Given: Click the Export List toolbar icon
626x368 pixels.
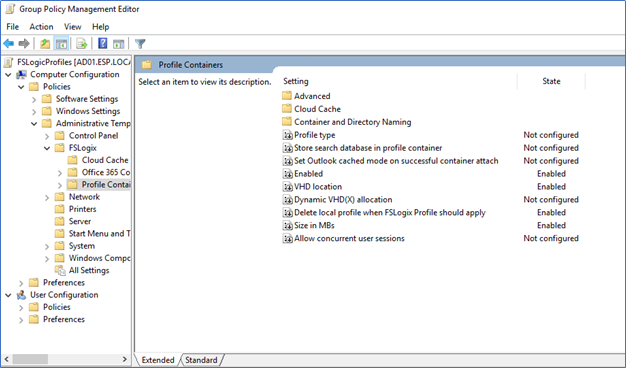Looking at the screenshot, I should pyautogui.click(x=81, y=44).
